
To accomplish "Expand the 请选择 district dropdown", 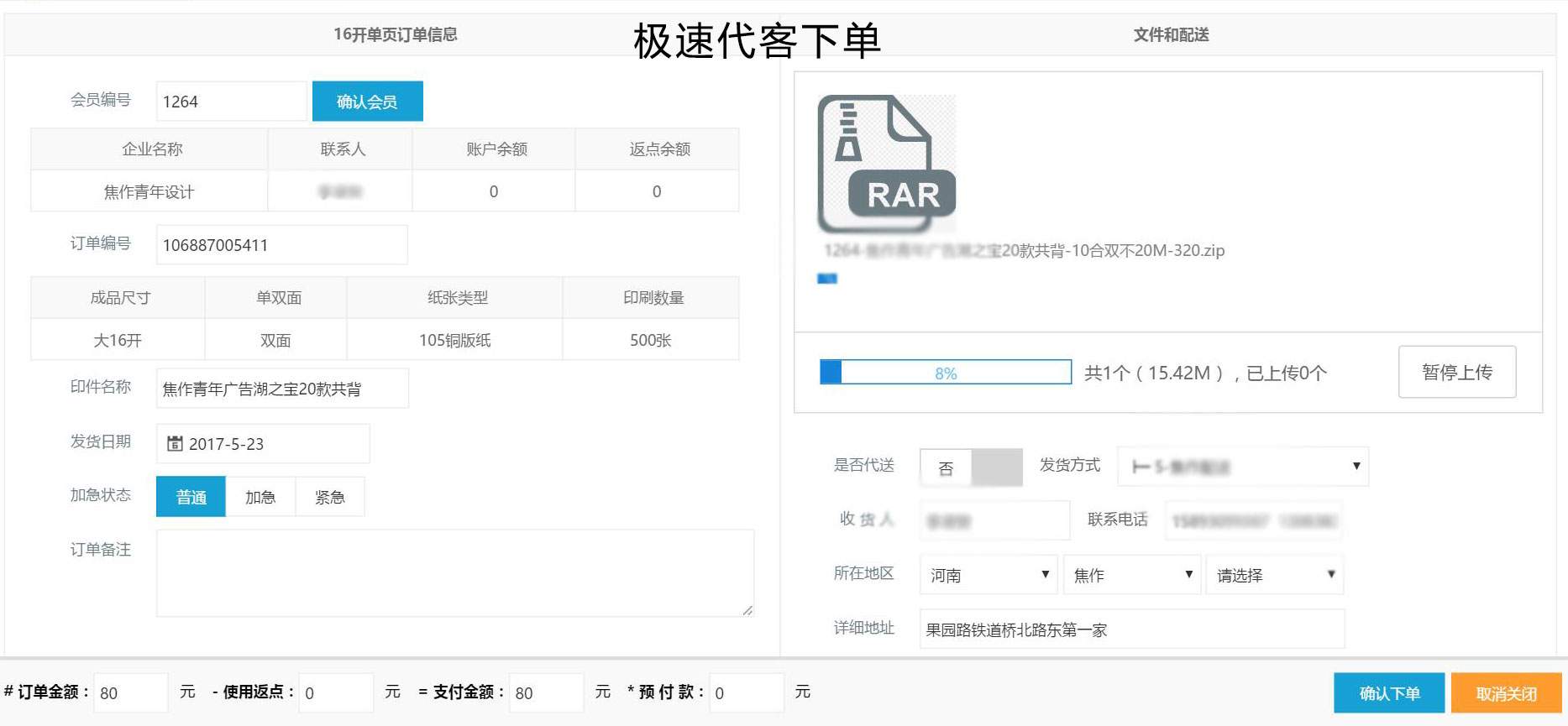I will click(x=1274, y=575).
